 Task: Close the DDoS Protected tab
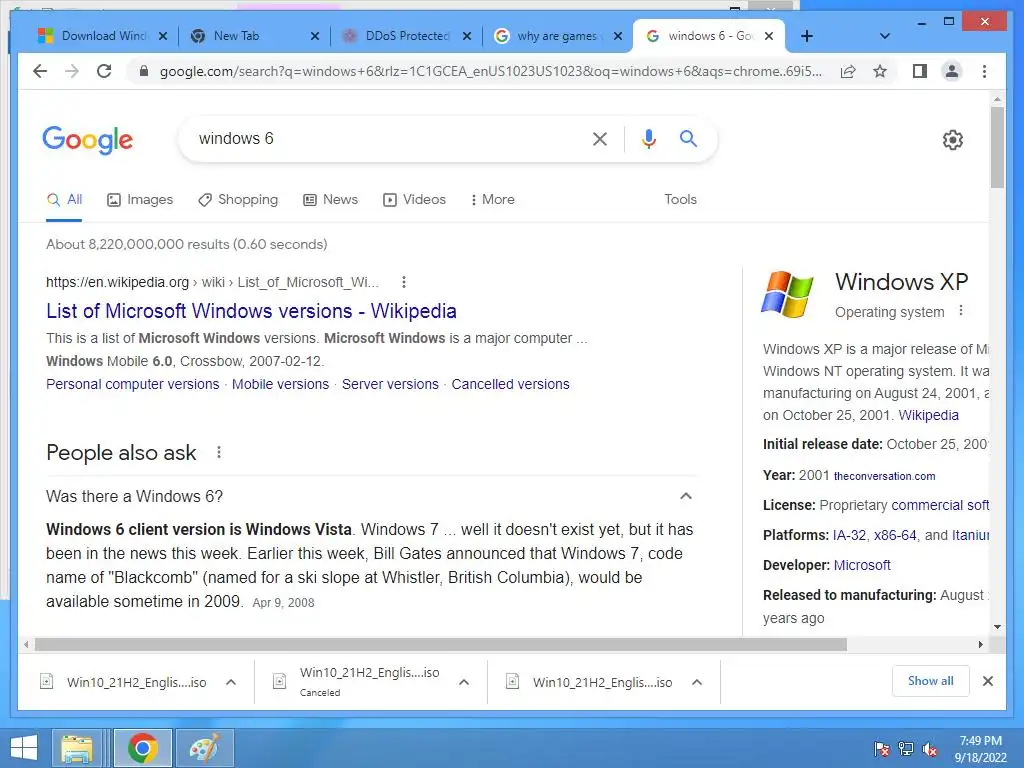click(x=466, y=36)
